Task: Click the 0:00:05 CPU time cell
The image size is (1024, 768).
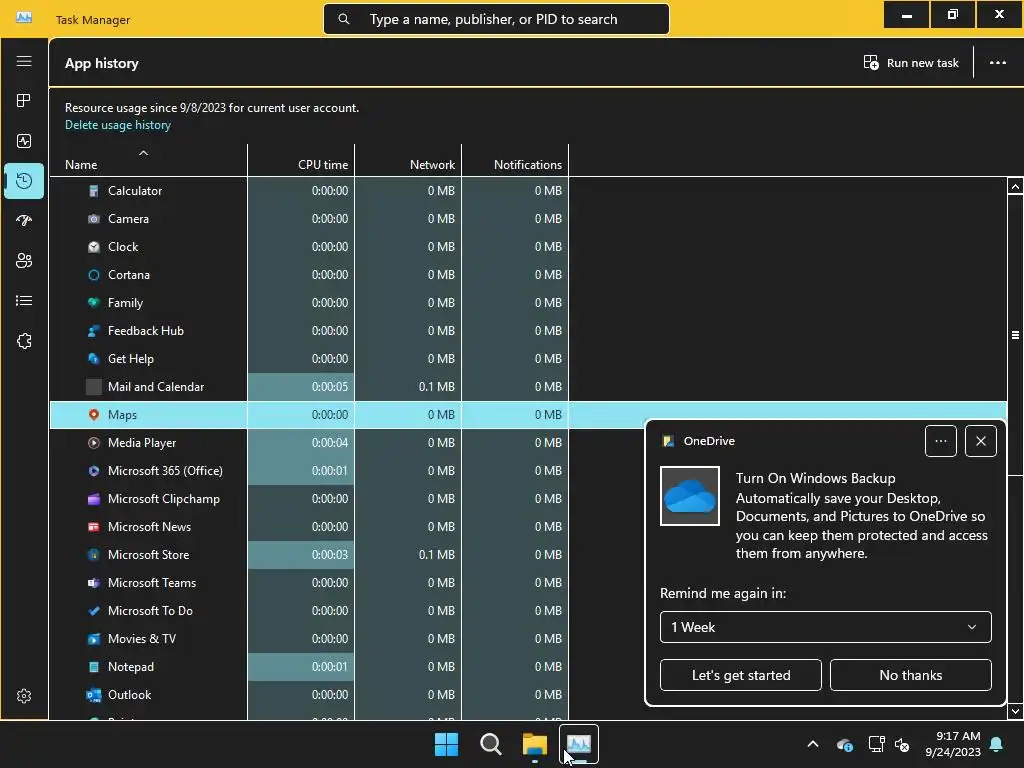Action: click(x=301, y=387)
